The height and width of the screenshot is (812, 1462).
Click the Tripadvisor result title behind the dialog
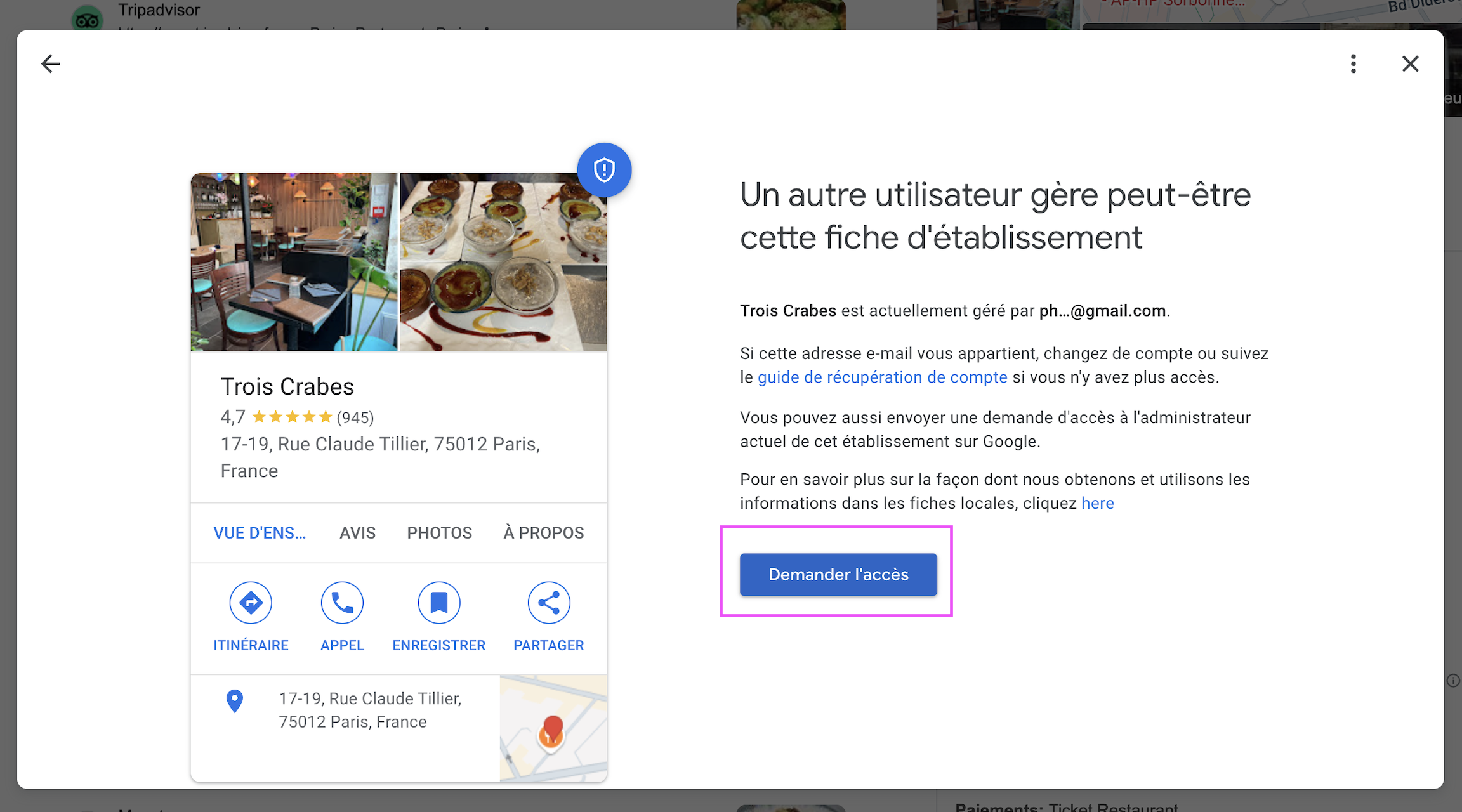(x=159, y=10)
